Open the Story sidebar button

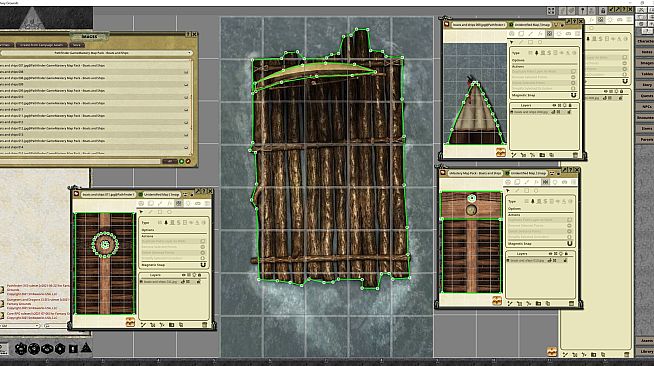[x=646, y=85]
